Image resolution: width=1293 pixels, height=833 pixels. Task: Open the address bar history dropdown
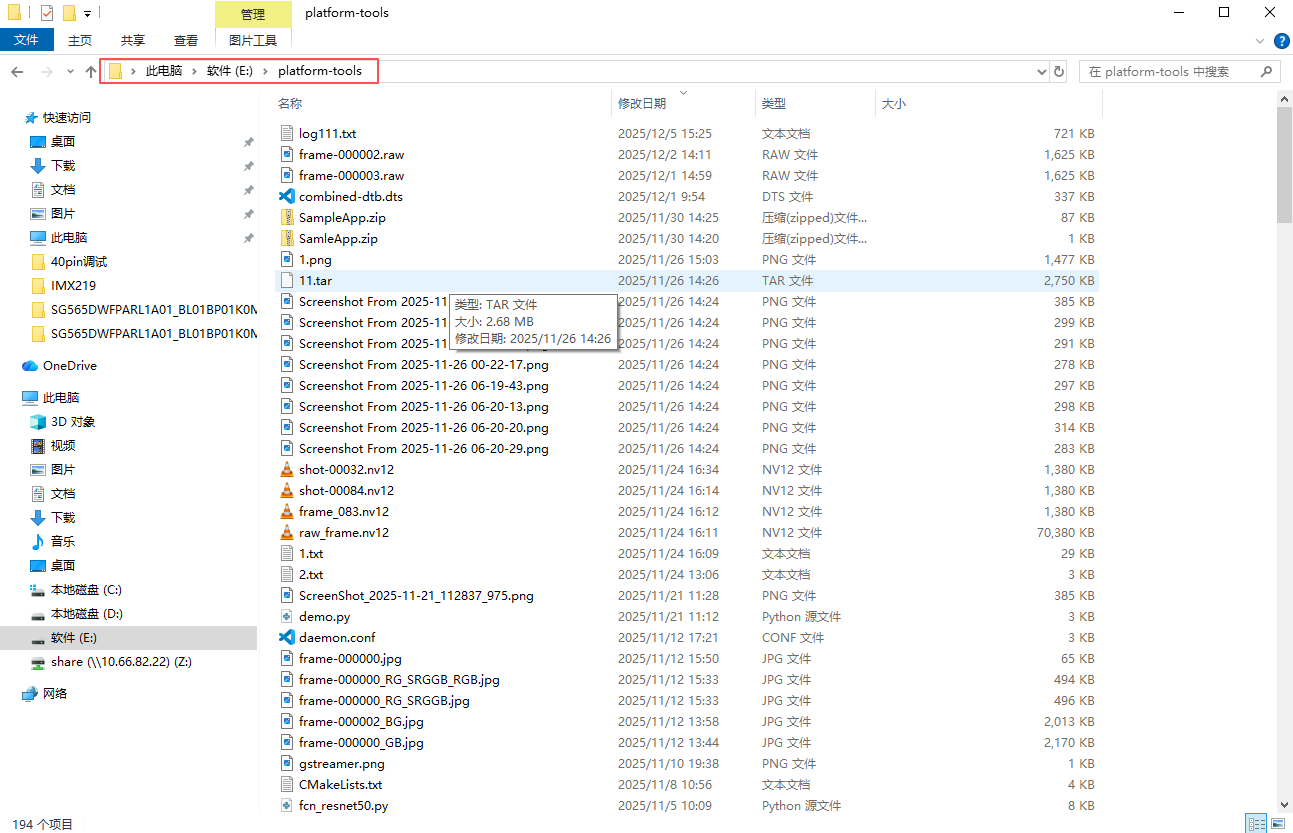[x=1043, y=72]
